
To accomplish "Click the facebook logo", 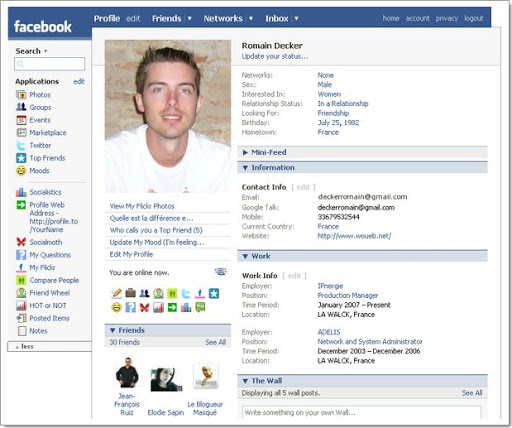I will [43, 27].
